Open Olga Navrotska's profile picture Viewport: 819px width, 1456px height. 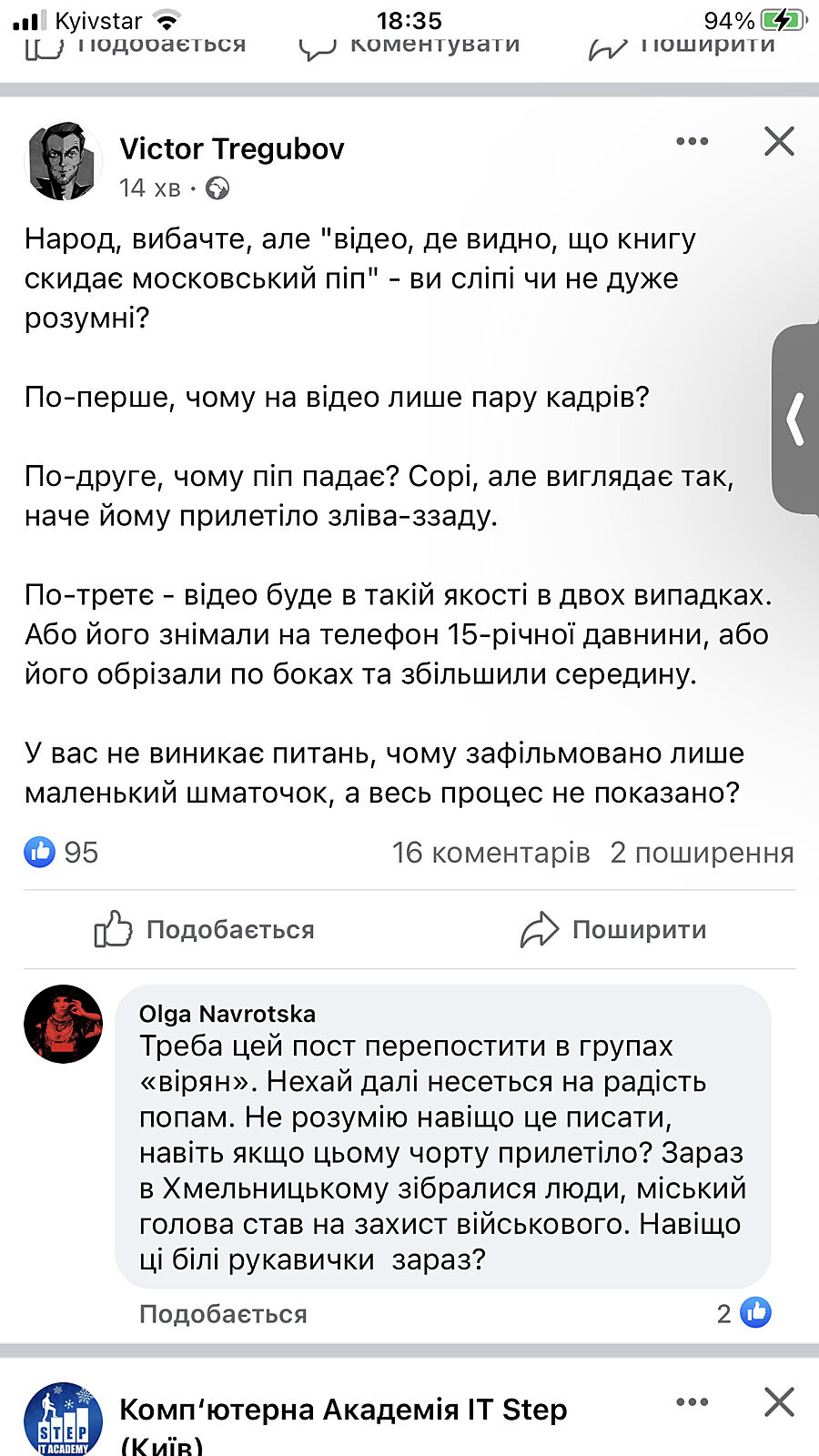click(63, 1024)
